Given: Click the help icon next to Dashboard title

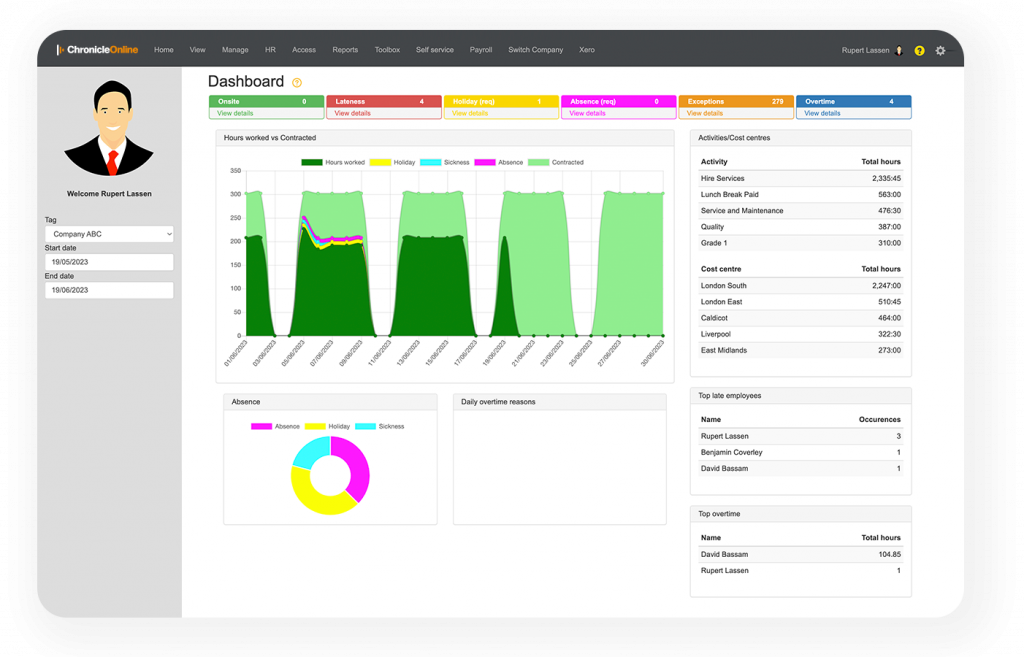Looking at the screenshot, I should click(297, 83).
